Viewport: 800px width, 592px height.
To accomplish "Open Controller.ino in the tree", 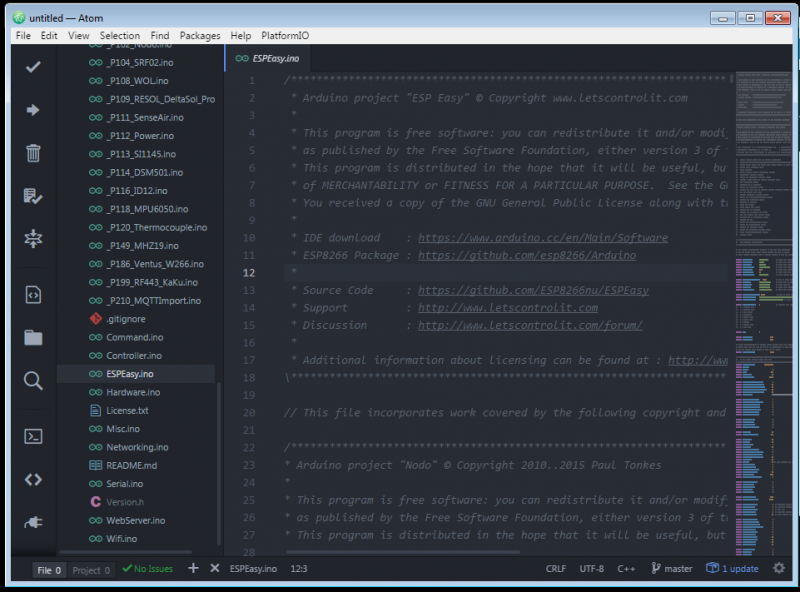I will 134,356.
